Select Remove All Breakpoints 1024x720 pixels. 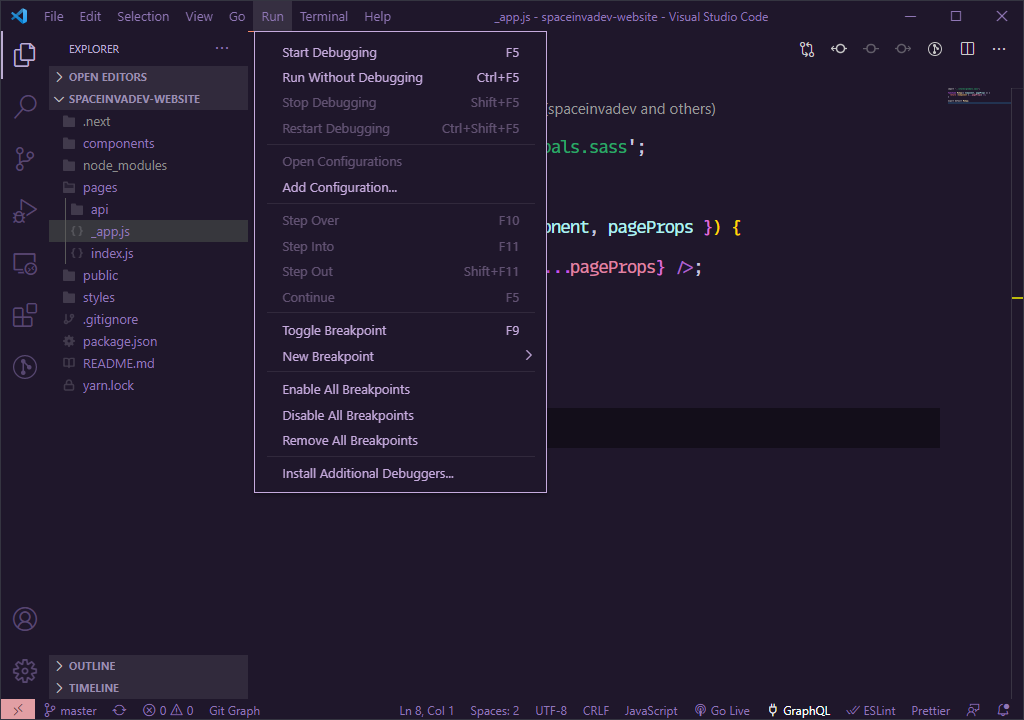click(x=400, y=440)
